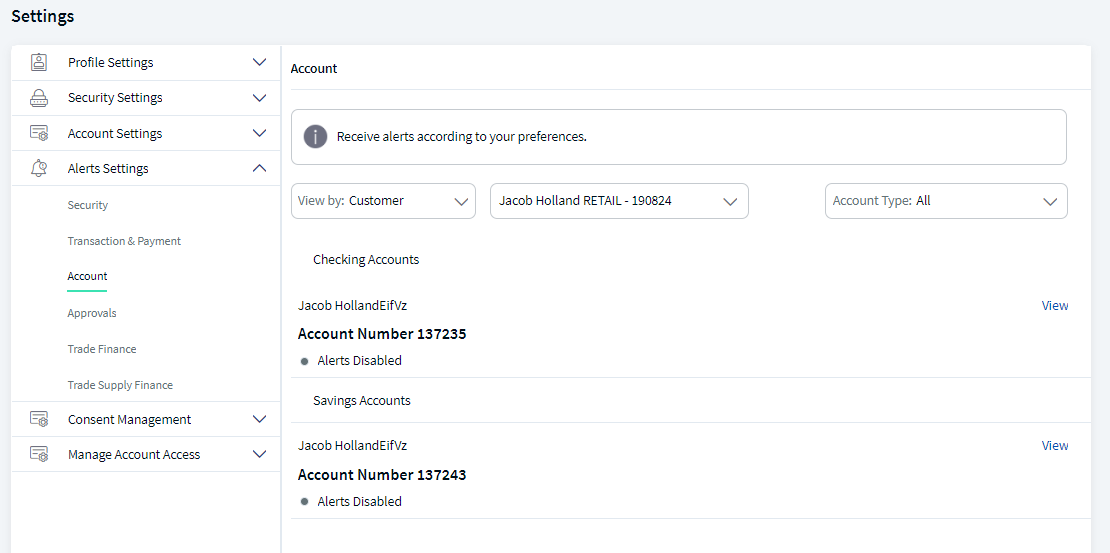Click the Profile Settings person icon

tap(39, 62)
